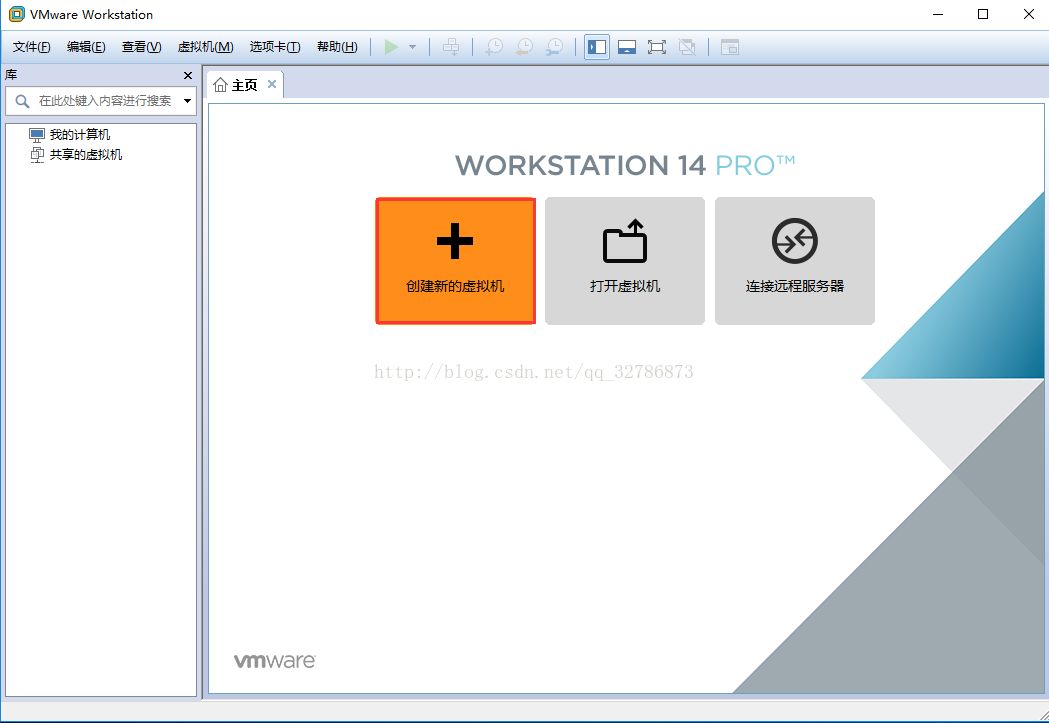Image resolution: width=1049 pixels, height=723 pixels.
Task: Maximize the VMware Workstation window
Action: (983, 14)
